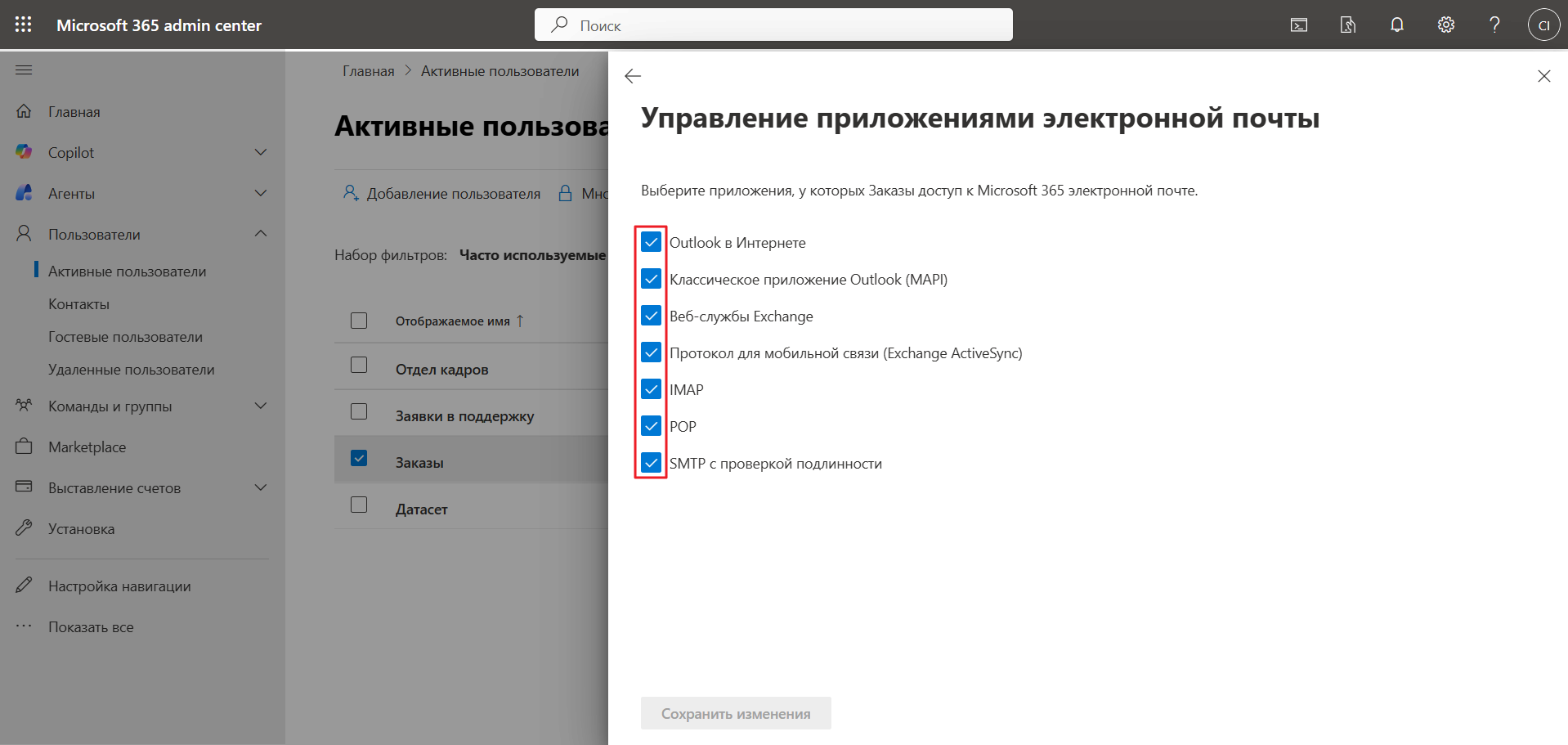This screenshot has height=745, width=1568.
Task: Click Сохранить изменения button
Action: (736, 713)
